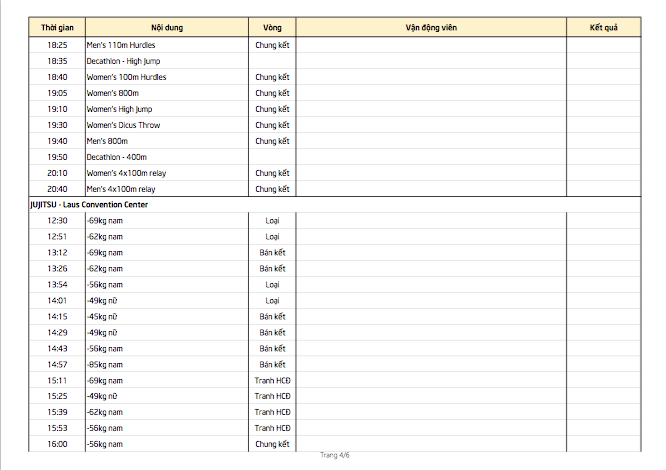Click the JUJITSU - Laus Convention Center heading

click(x=91, y=204)
